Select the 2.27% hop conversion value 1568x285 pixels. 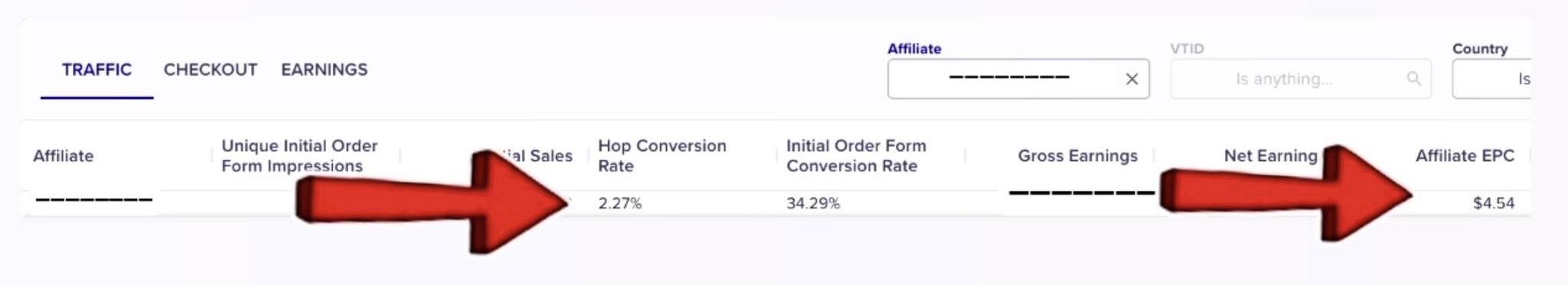619,203
